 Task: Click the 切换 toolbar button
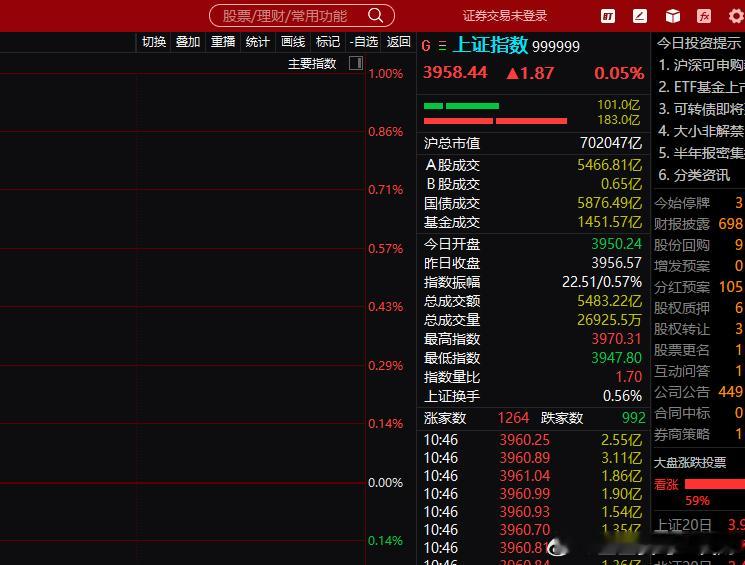click(x=154, y=42)
